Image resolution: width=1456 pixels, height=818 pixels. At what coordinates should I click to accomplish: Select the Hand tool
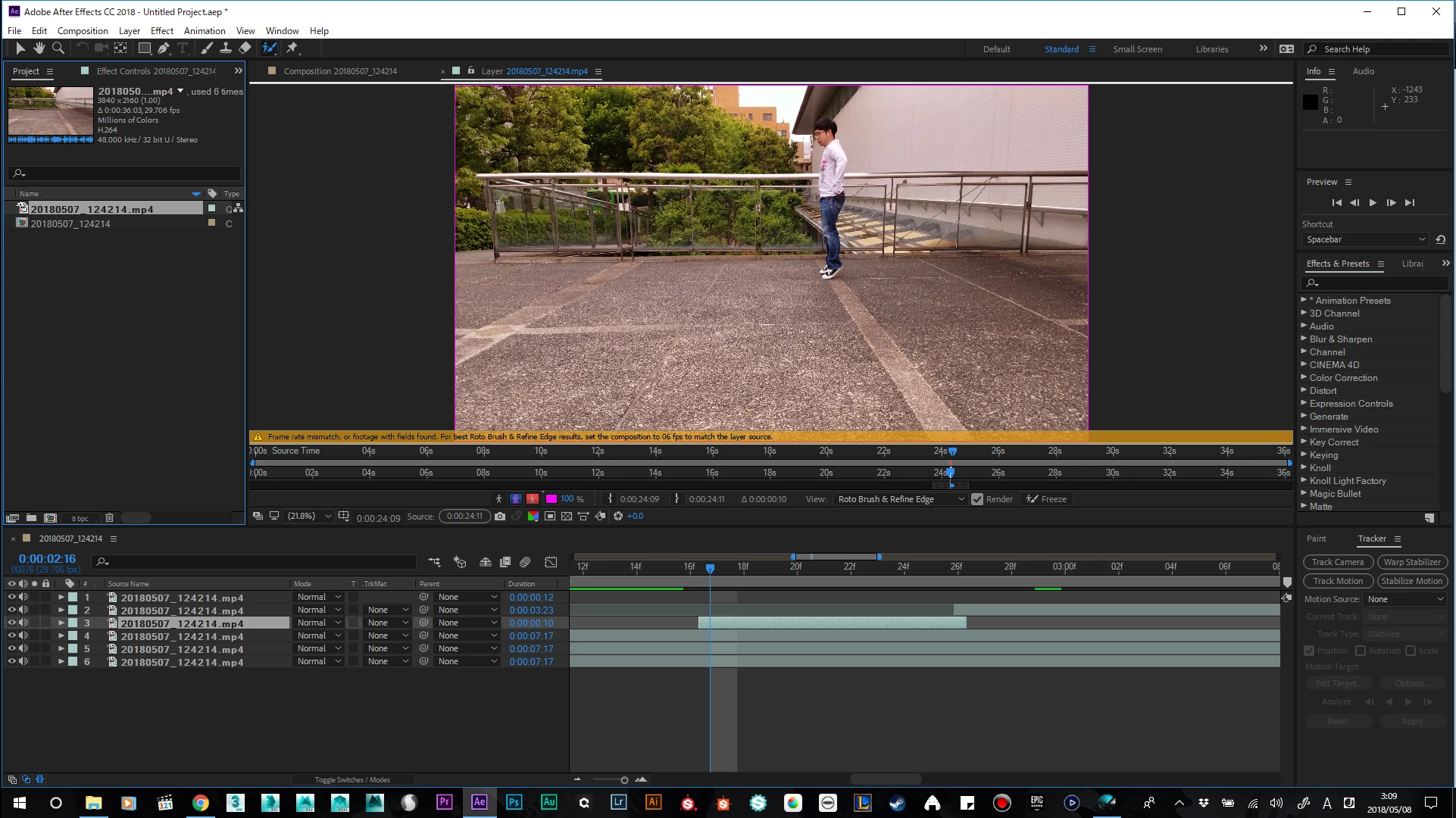click(x=39, y=48)
